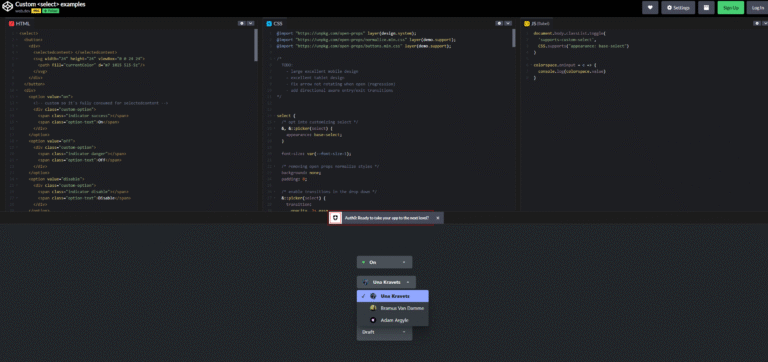Click the open-props/normalize.min.css import line
The width and height of the screenshot is (768, 362).
(x=367, y=39)
